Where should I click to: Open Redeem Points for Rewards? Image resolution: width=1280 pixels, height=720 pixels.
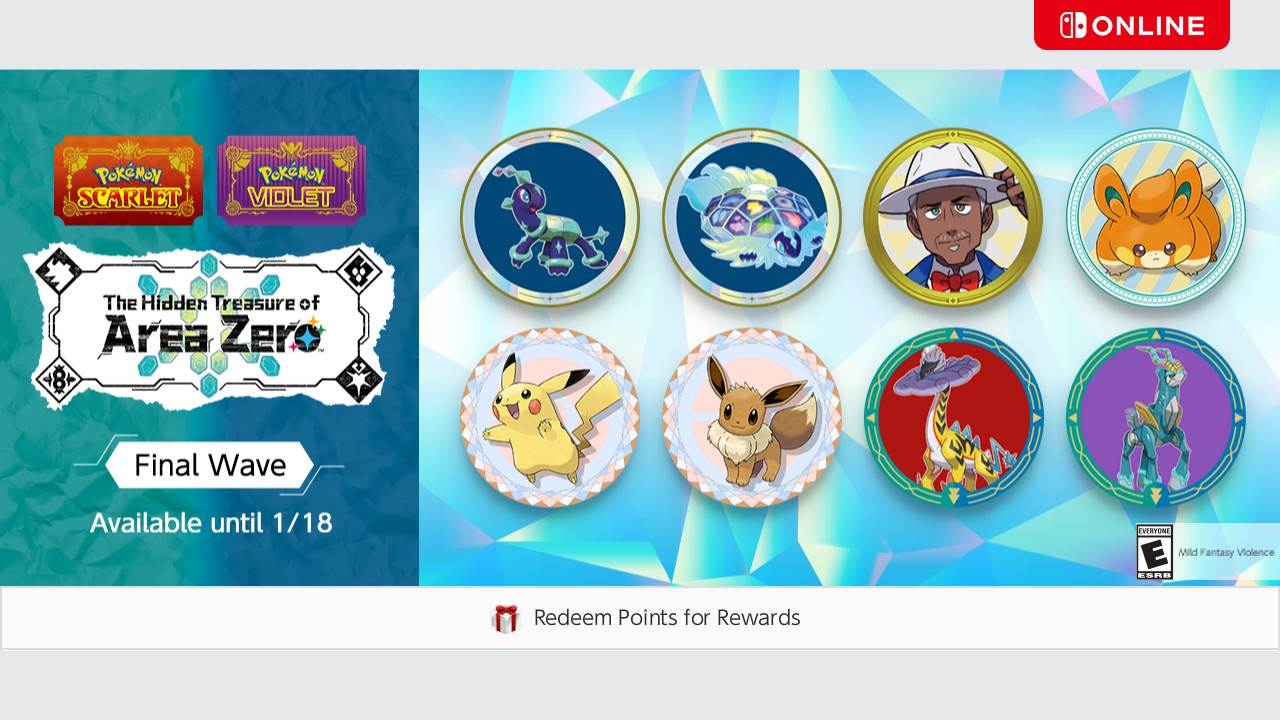(640, 618)
